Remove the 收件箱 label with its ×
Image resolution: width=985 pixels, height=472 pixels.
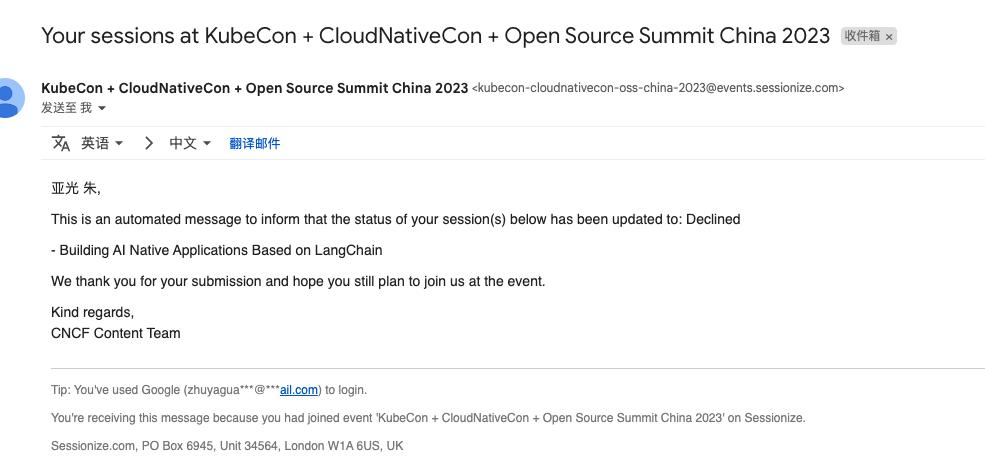coord(890,36)
